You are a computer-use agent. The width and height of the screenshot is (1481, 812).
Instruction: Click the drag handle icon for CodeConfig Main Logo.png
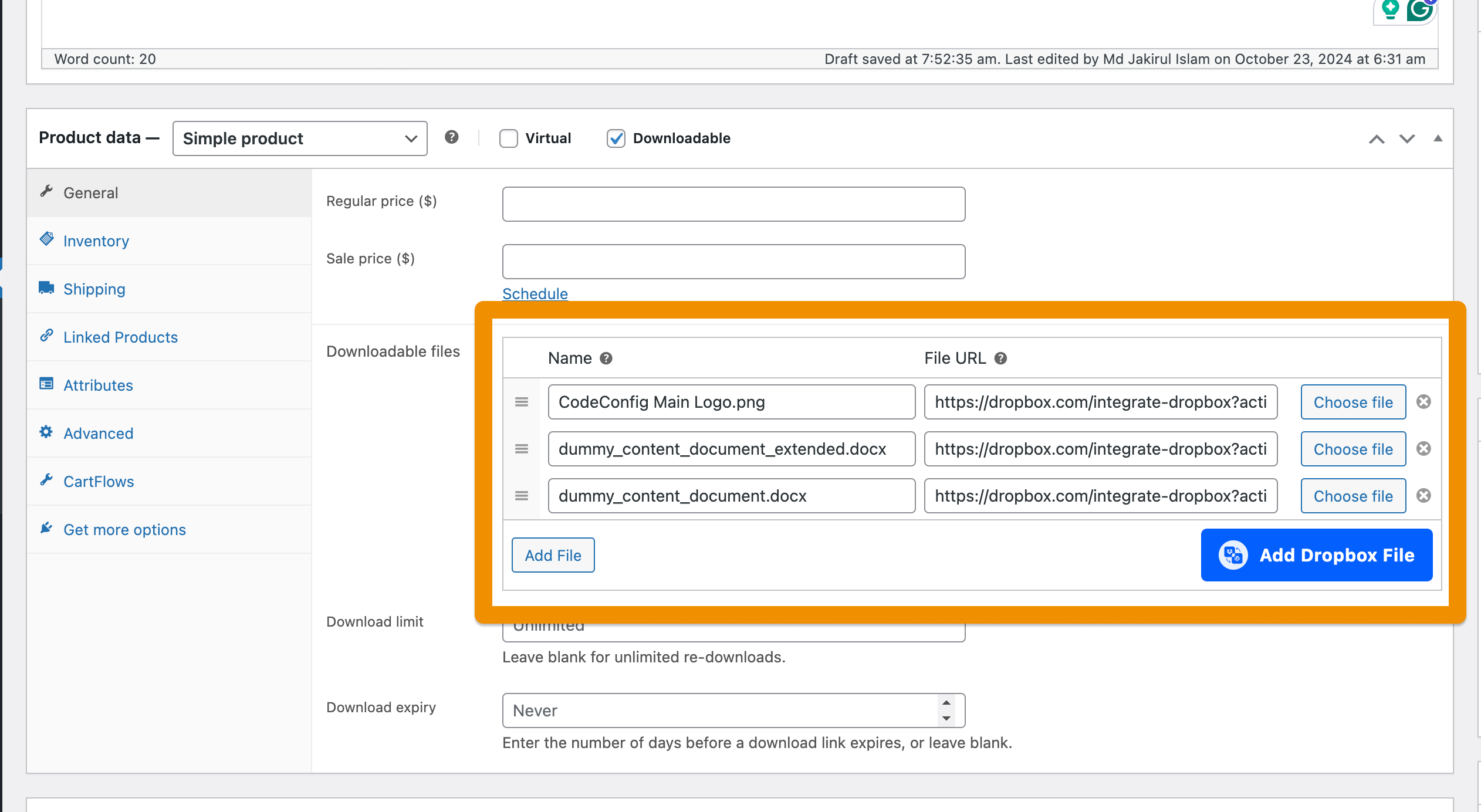522,401
